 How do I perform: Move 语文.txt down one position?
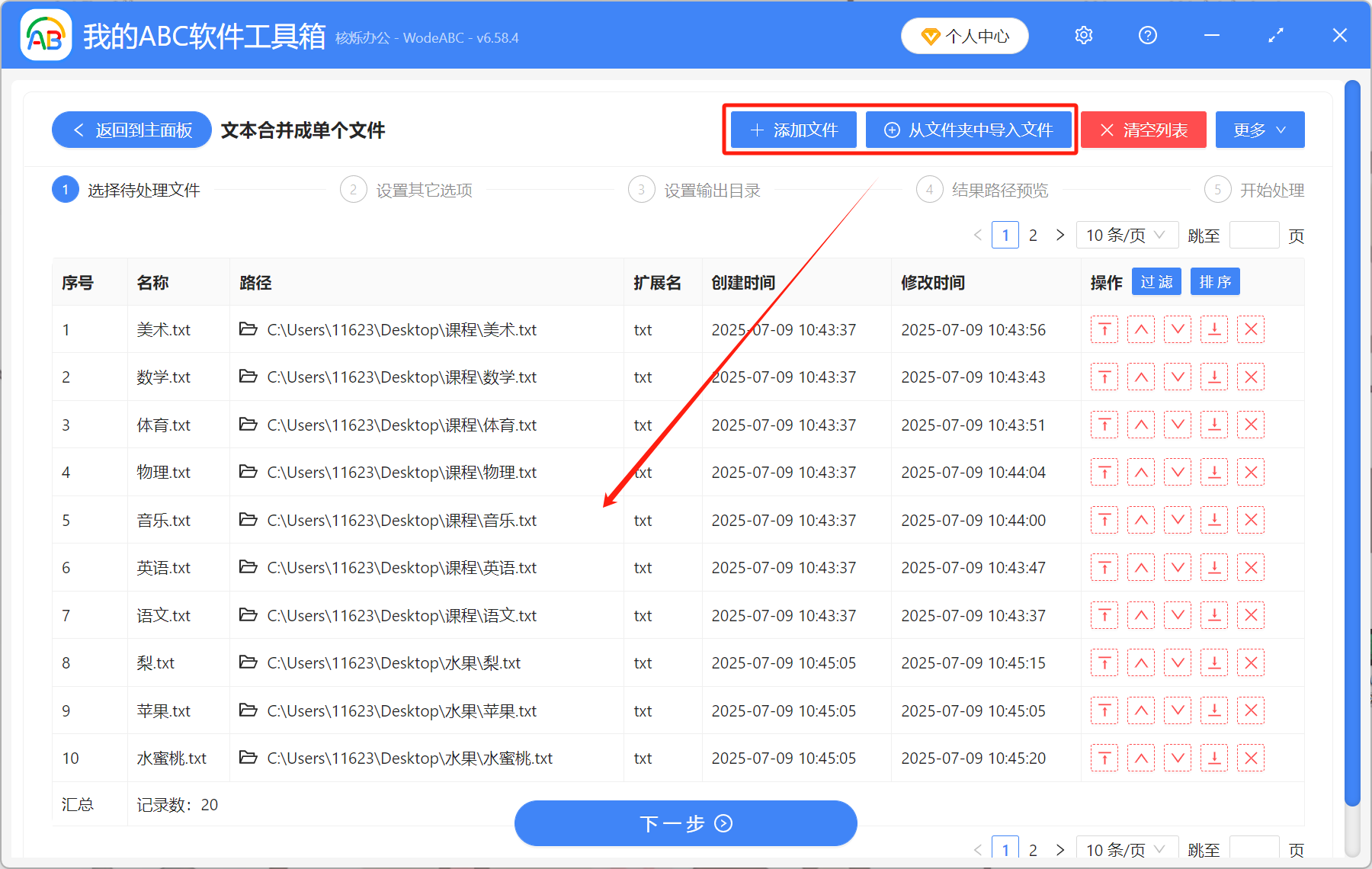[1178, 615]
